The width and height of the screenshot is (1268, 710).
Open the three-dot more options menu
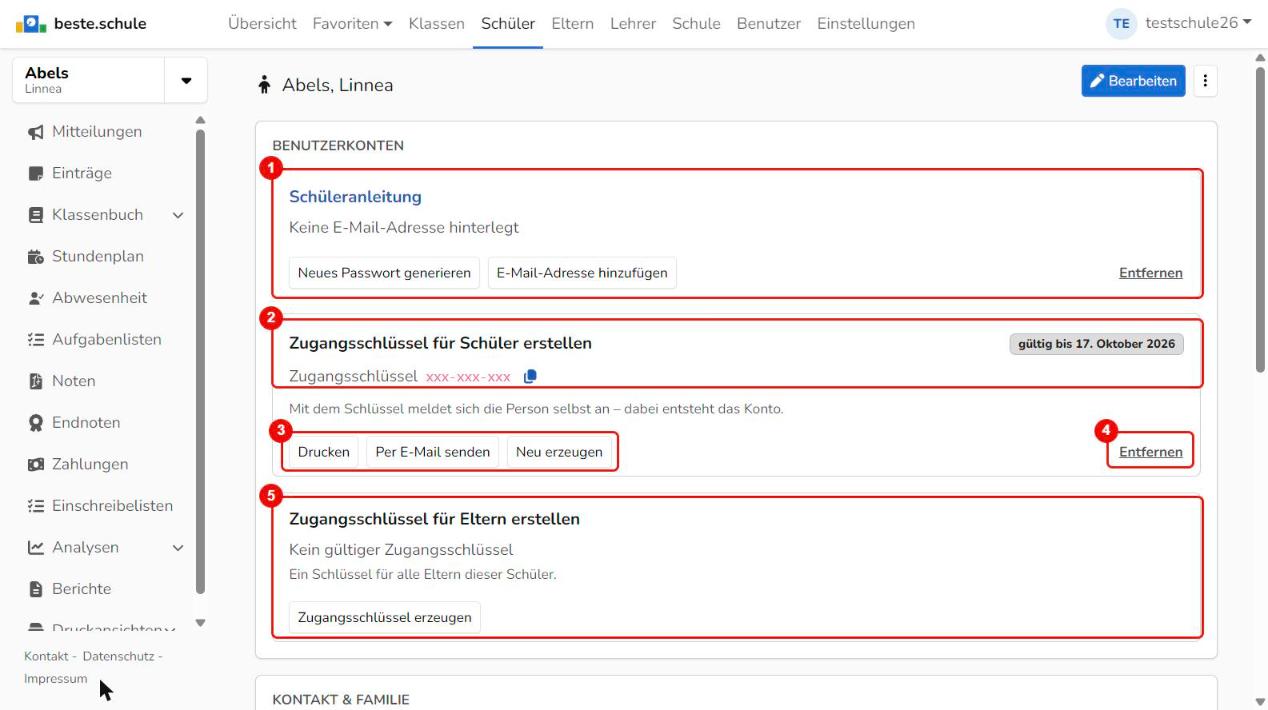[x=1205, y=81]
